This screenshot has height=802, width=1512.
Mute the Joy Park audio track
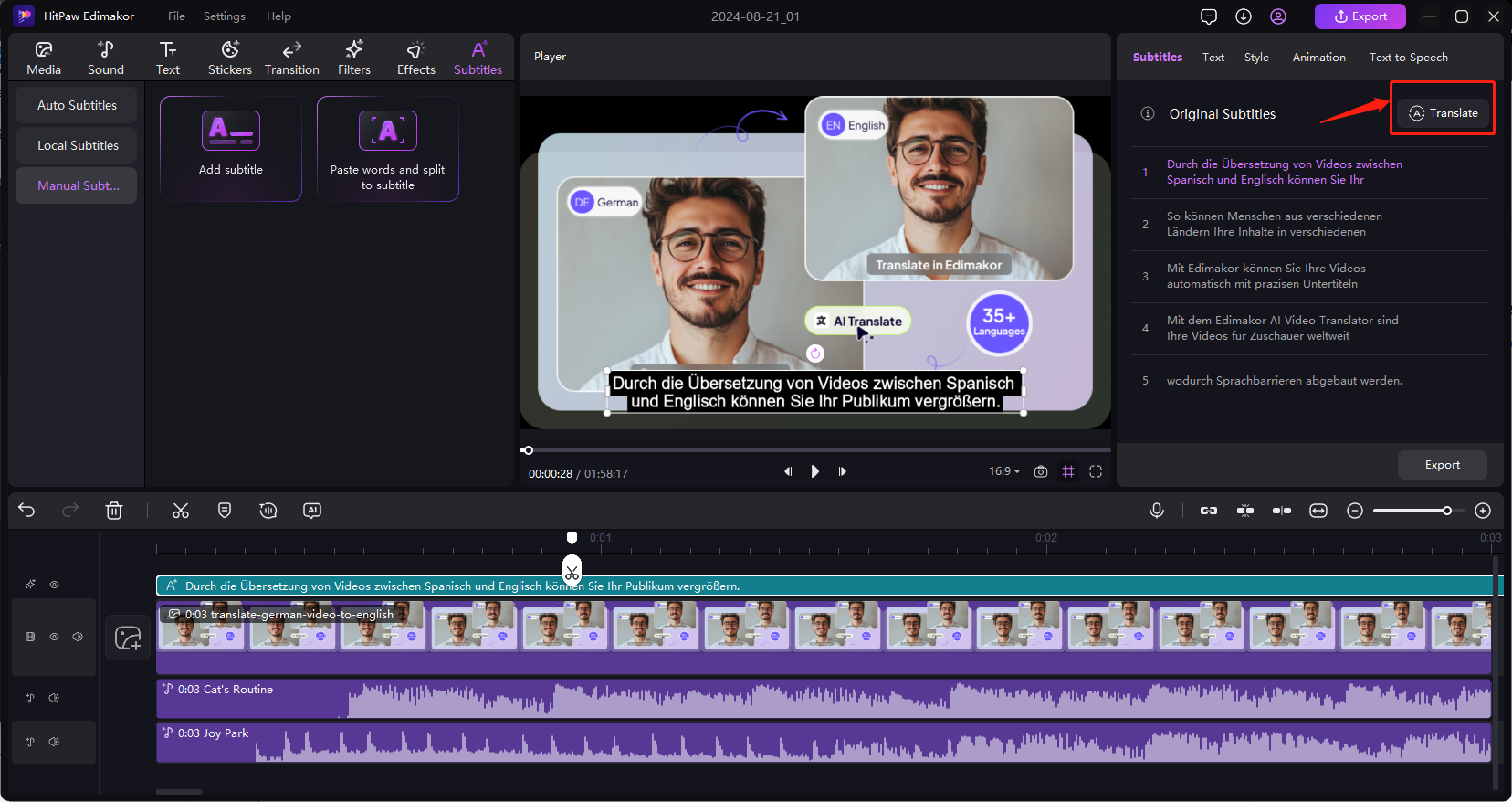[55, 742]
